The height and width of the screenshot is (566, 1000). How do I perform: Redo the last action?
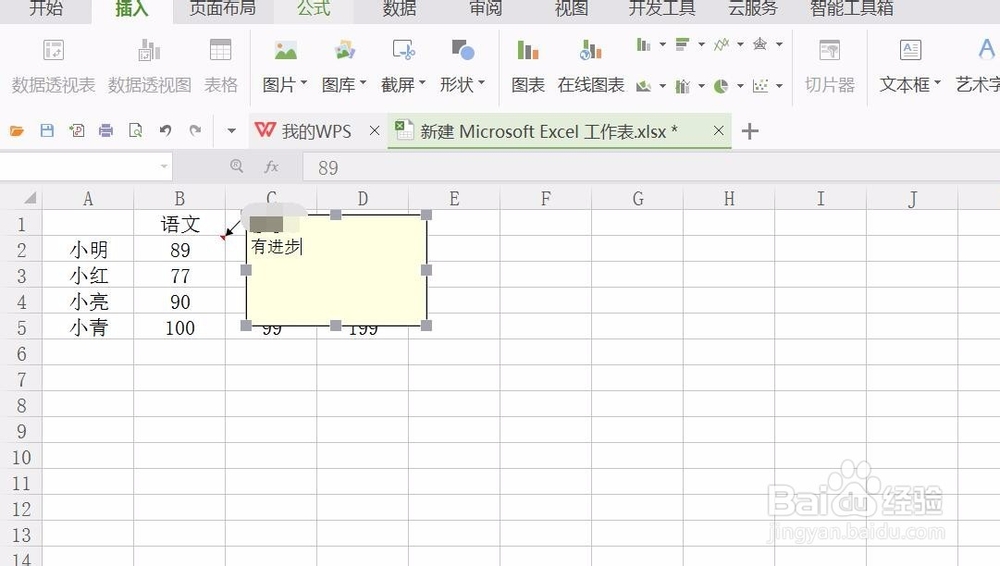[195, 131]
